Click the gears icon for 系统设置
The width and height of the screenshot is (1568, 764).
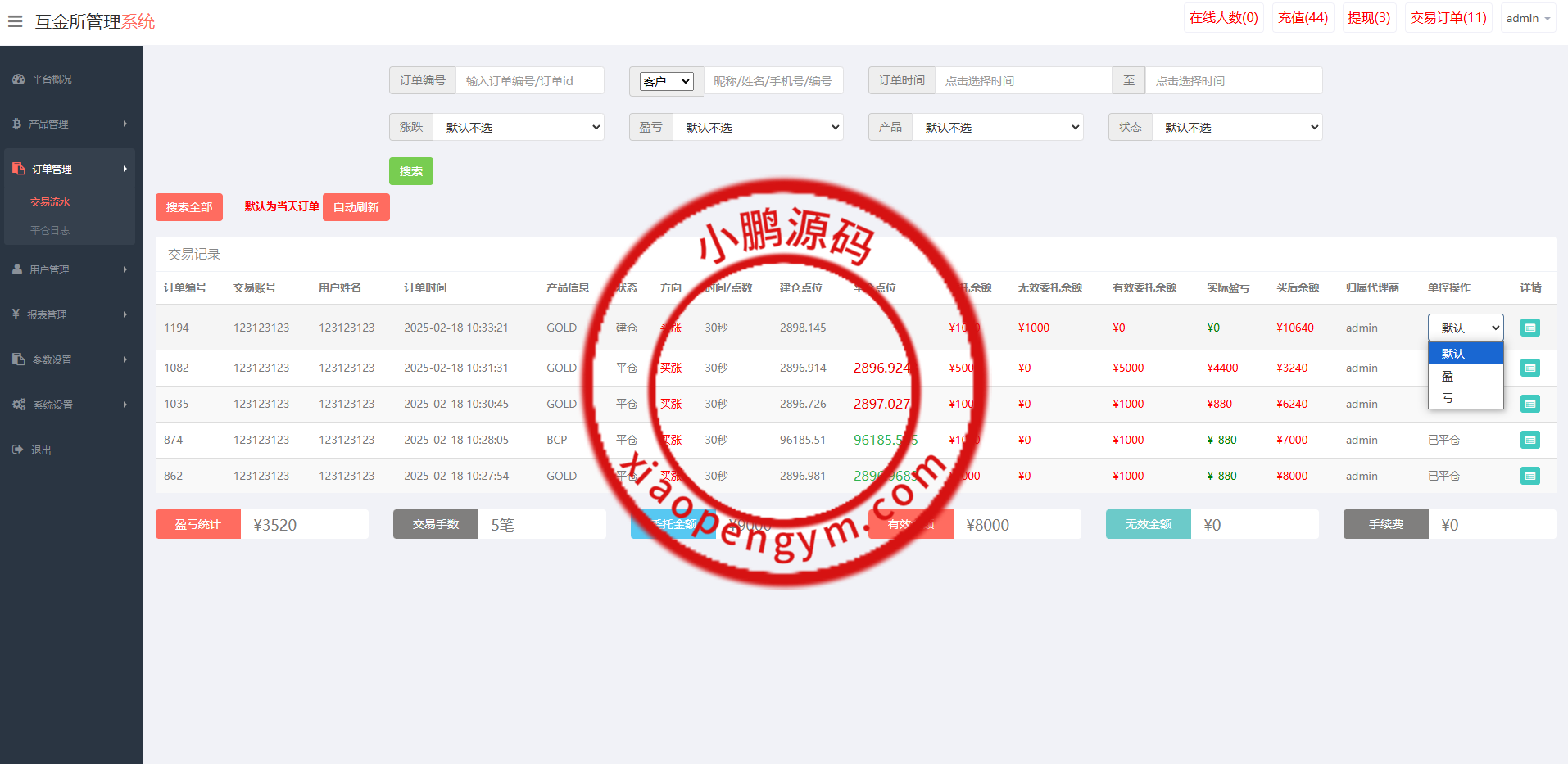[x=18, y=404]
